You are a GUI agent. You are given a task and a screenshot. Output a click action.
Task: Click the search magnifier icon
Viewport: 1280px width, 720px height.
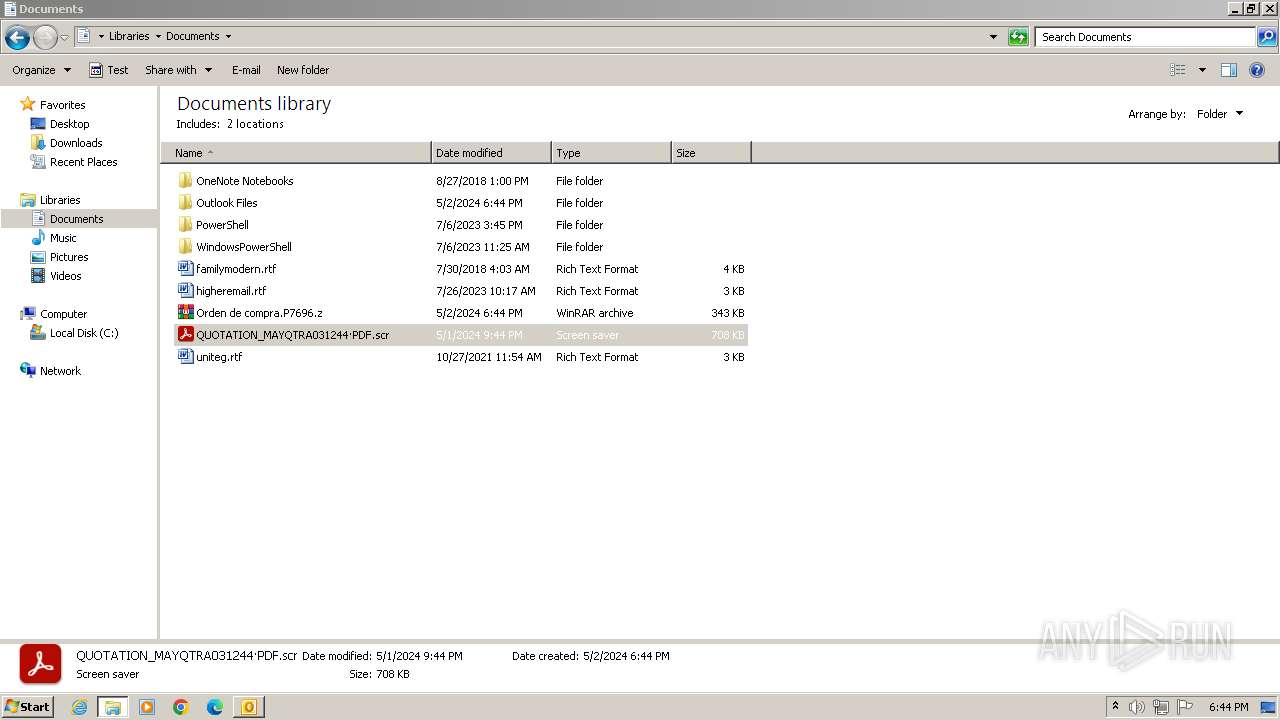[1267, 37]
